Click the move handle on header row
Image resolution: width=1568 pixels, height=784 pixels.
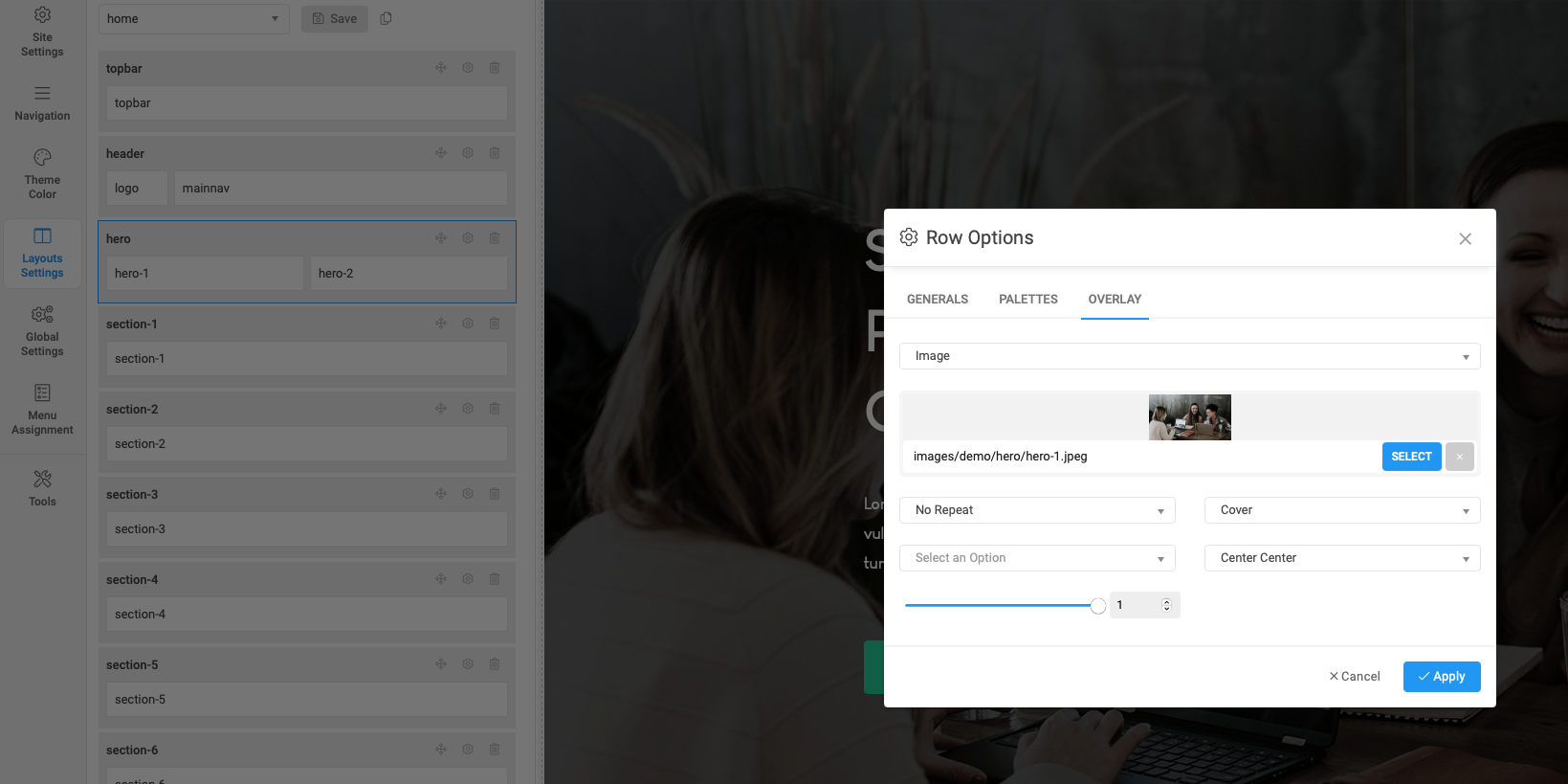pos(441,153)
